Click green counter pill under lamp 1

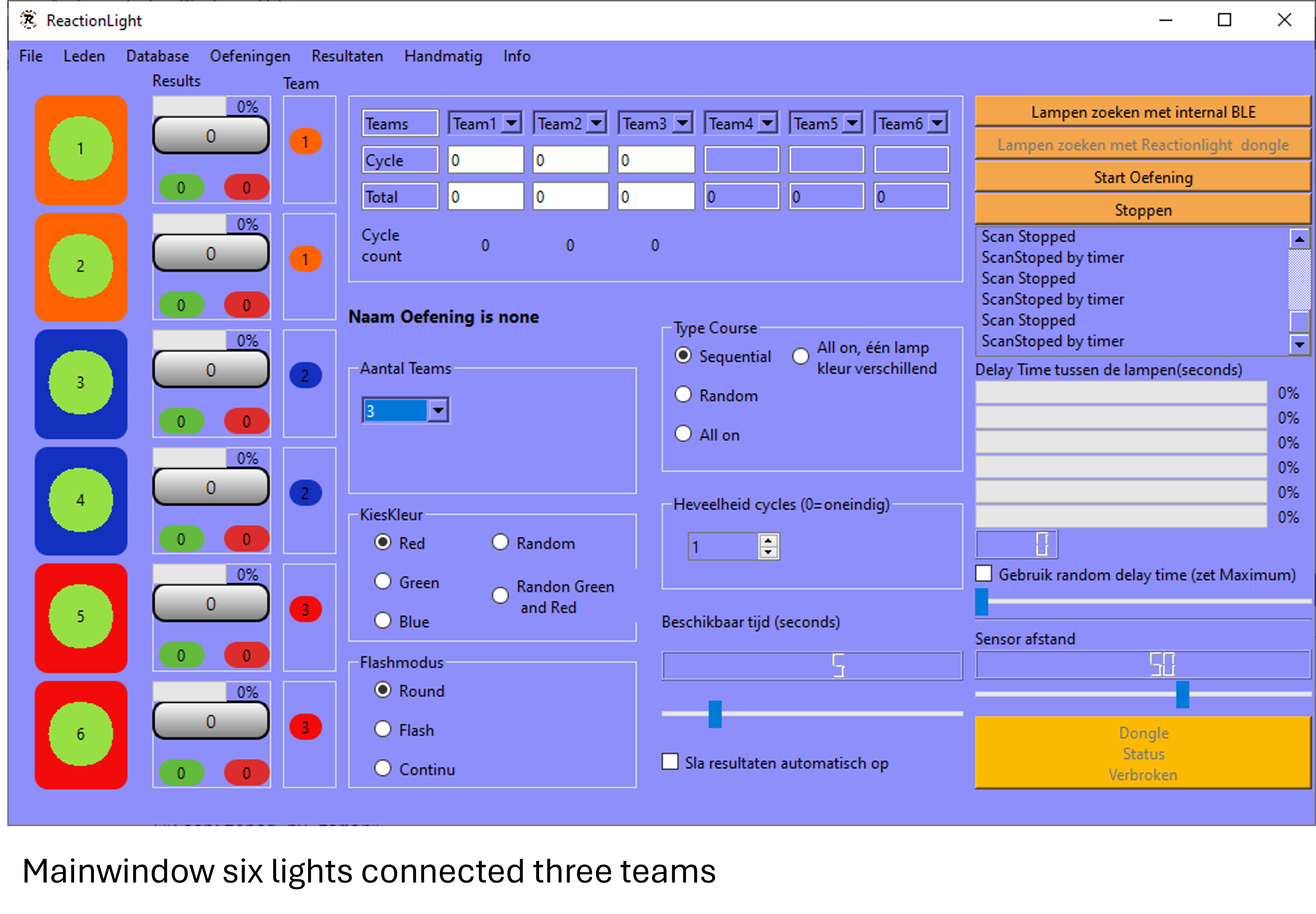click(x=181, y=188)
